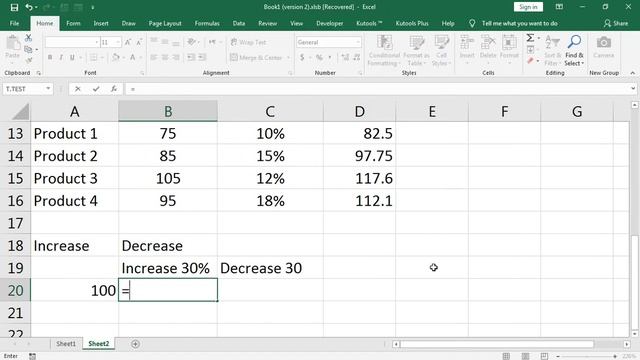
Task: Click the formula bar input
Action: [x=378, y=89]
